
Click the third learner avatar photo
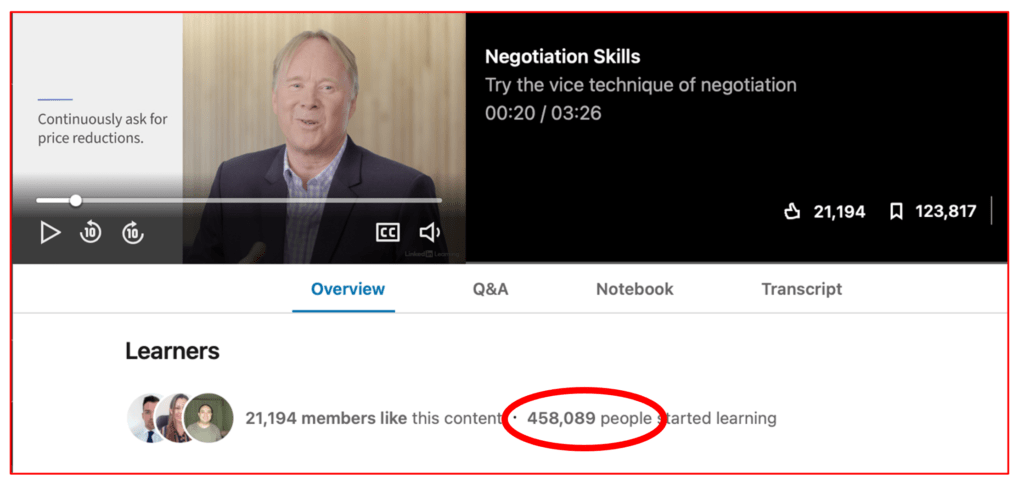(209, 418)
